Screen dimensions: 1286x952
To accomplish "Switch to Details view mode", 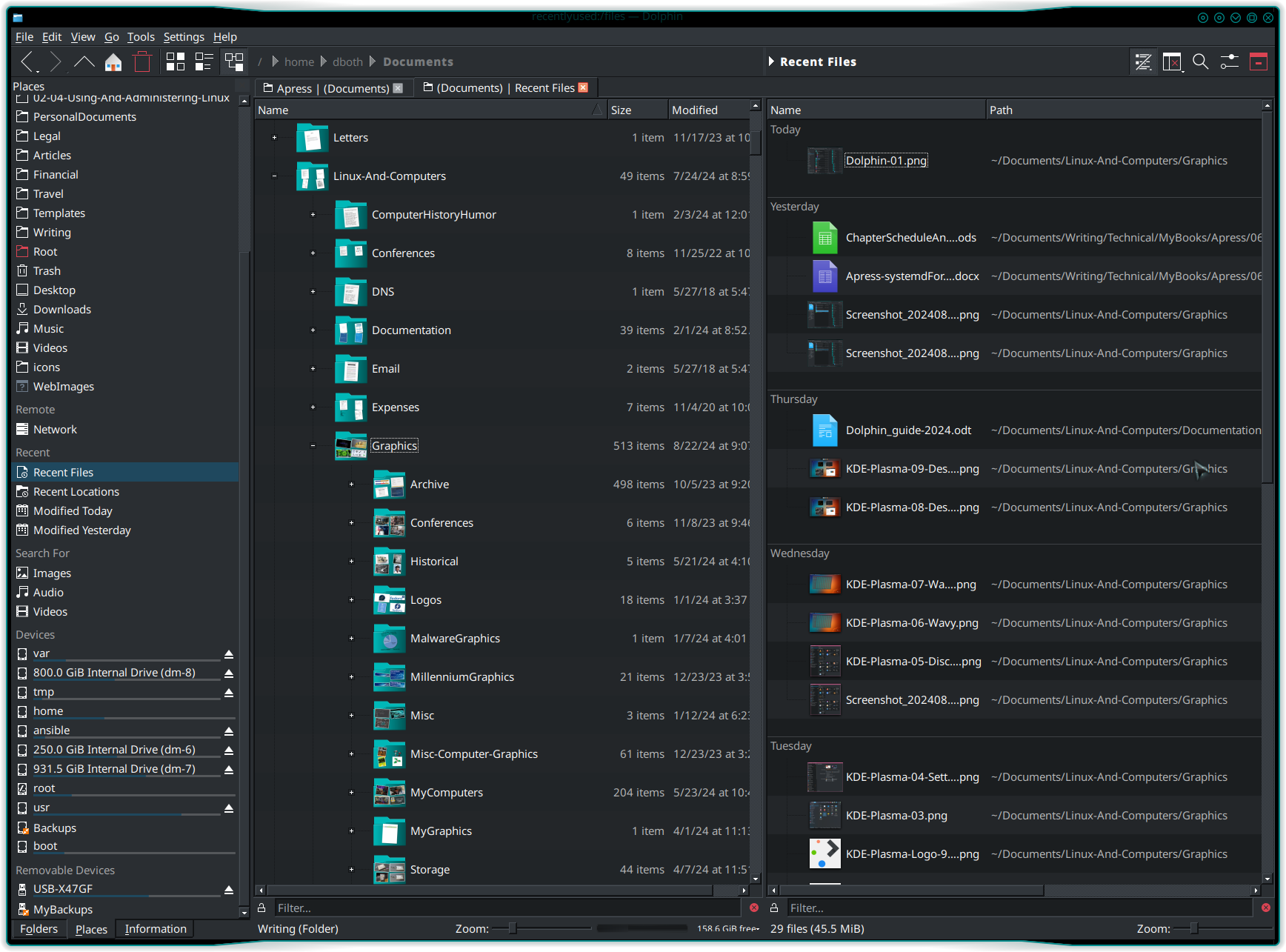I will [234, 62].
